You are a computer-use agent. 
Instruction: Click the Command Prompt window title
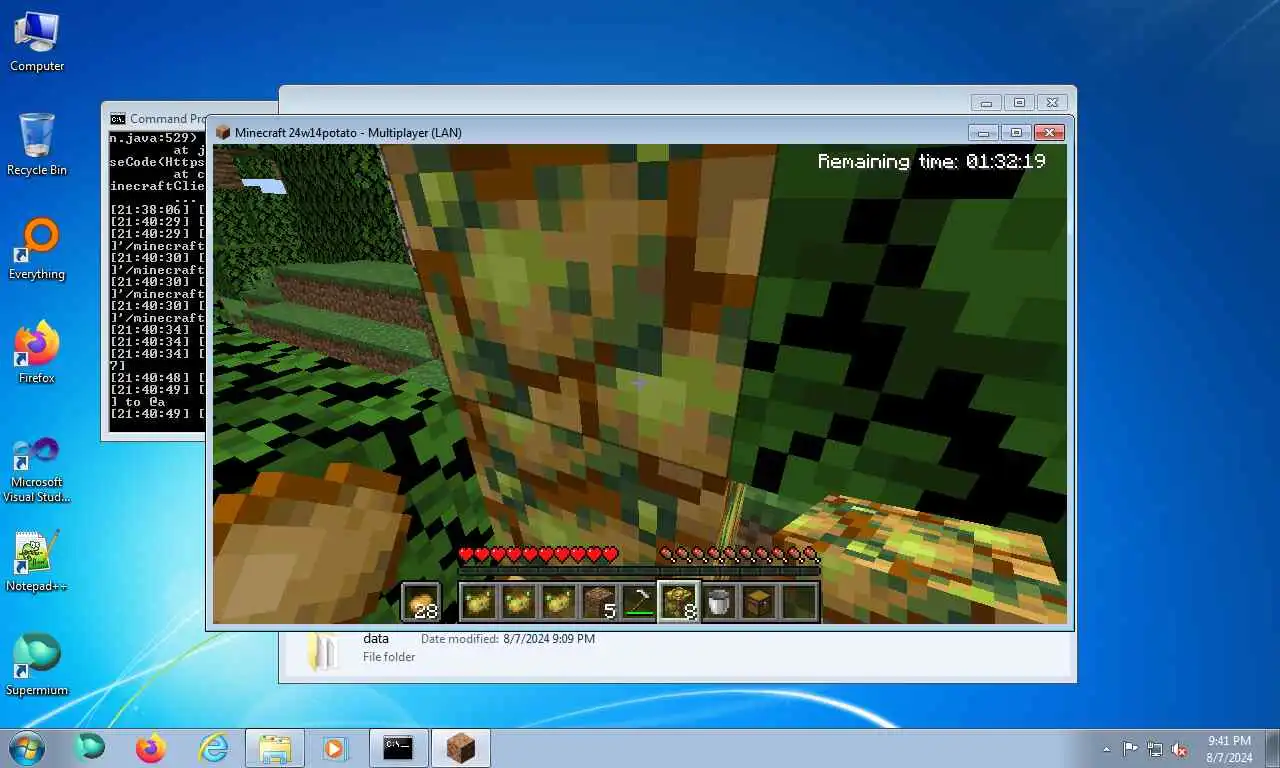tap(168, 118)
